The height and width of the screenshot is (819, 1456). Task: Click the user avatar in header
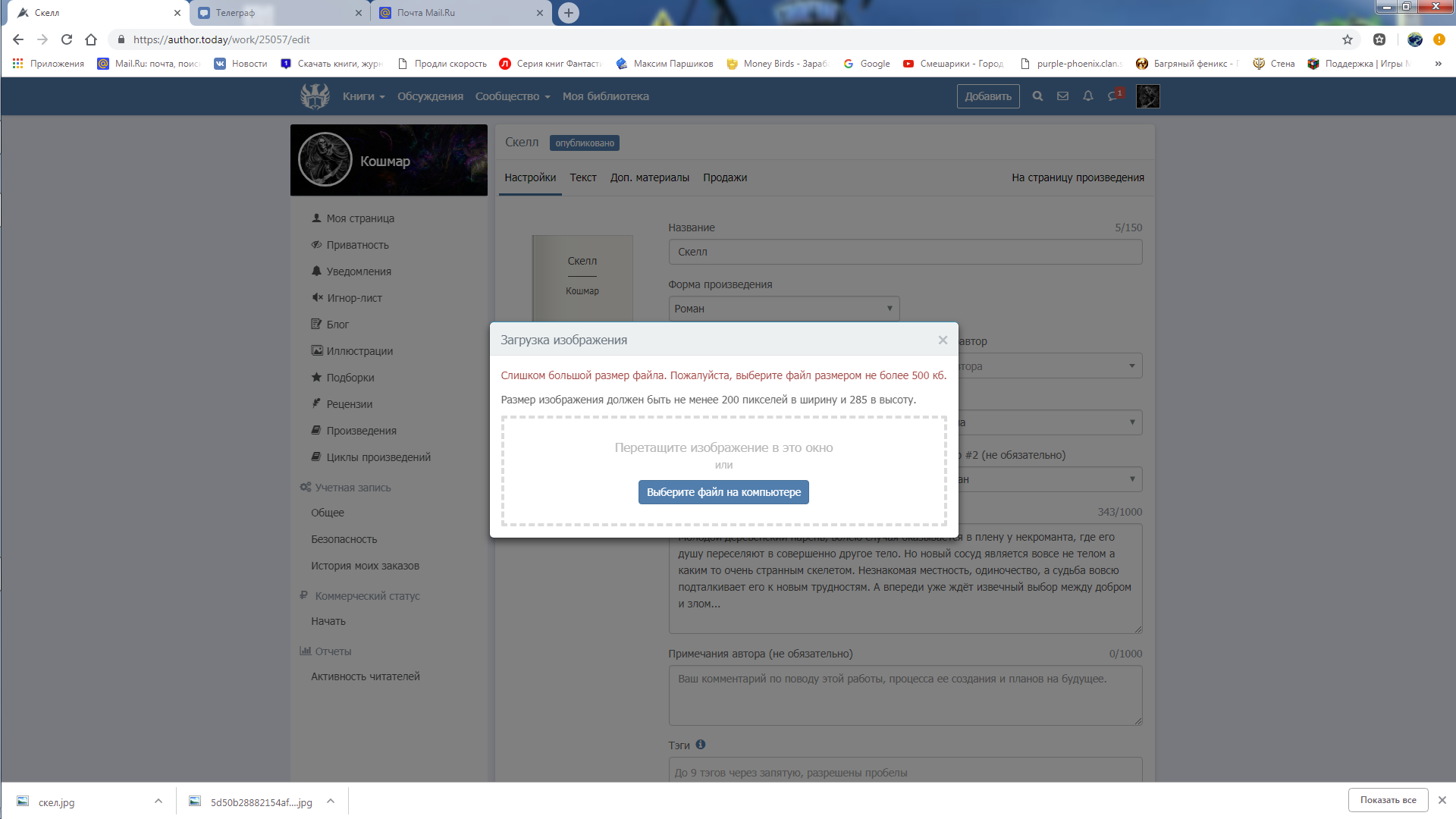point(1147,96)
